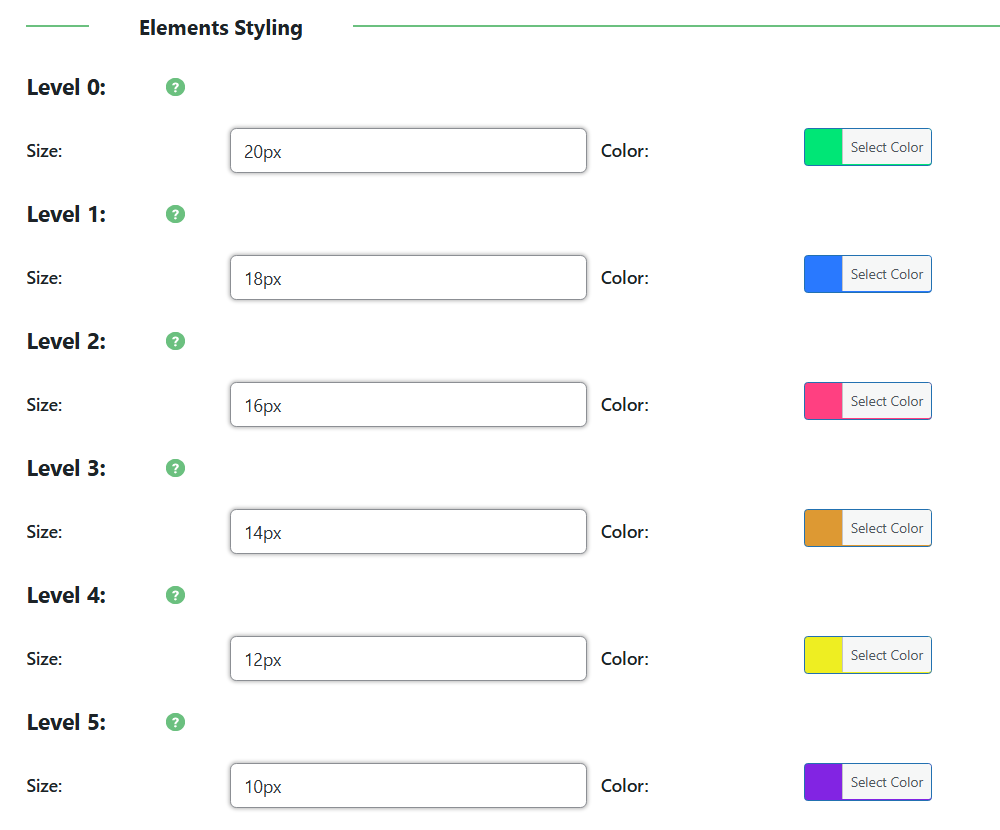Open the orange color swatch for Level 3
The height and width of the screenshot is (830, 1000).
click(823, 528)
